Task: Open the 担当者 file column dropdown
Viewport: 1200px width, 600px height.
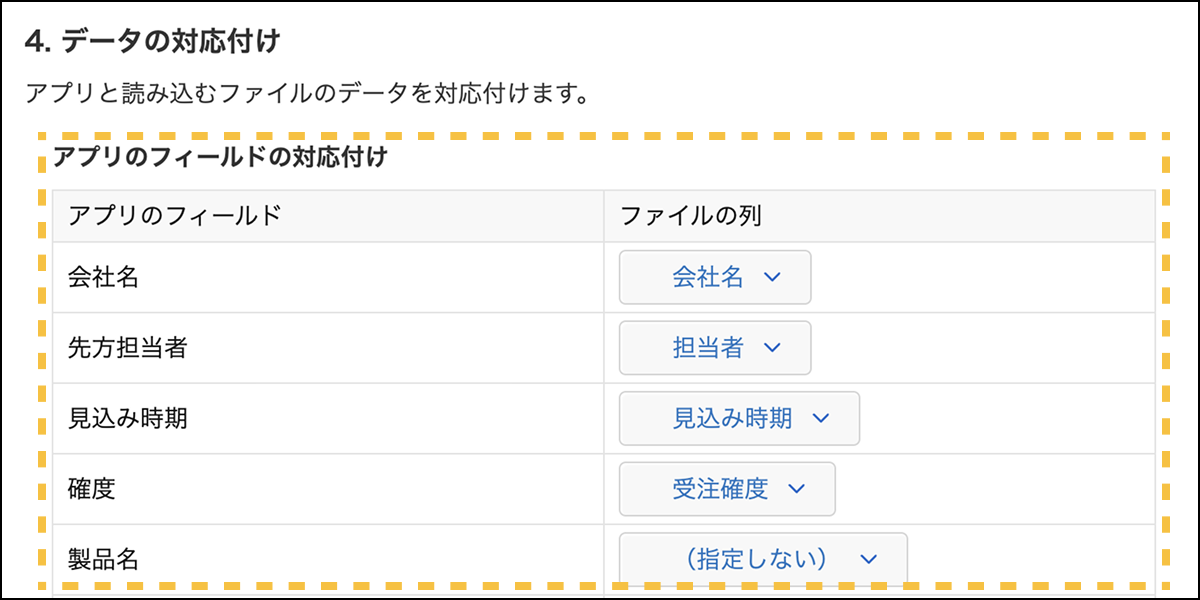Action: point(714,347)
